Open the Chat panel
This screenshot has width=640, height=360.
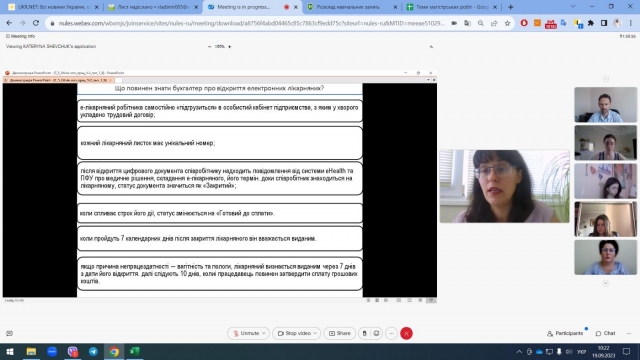(605, 333)
